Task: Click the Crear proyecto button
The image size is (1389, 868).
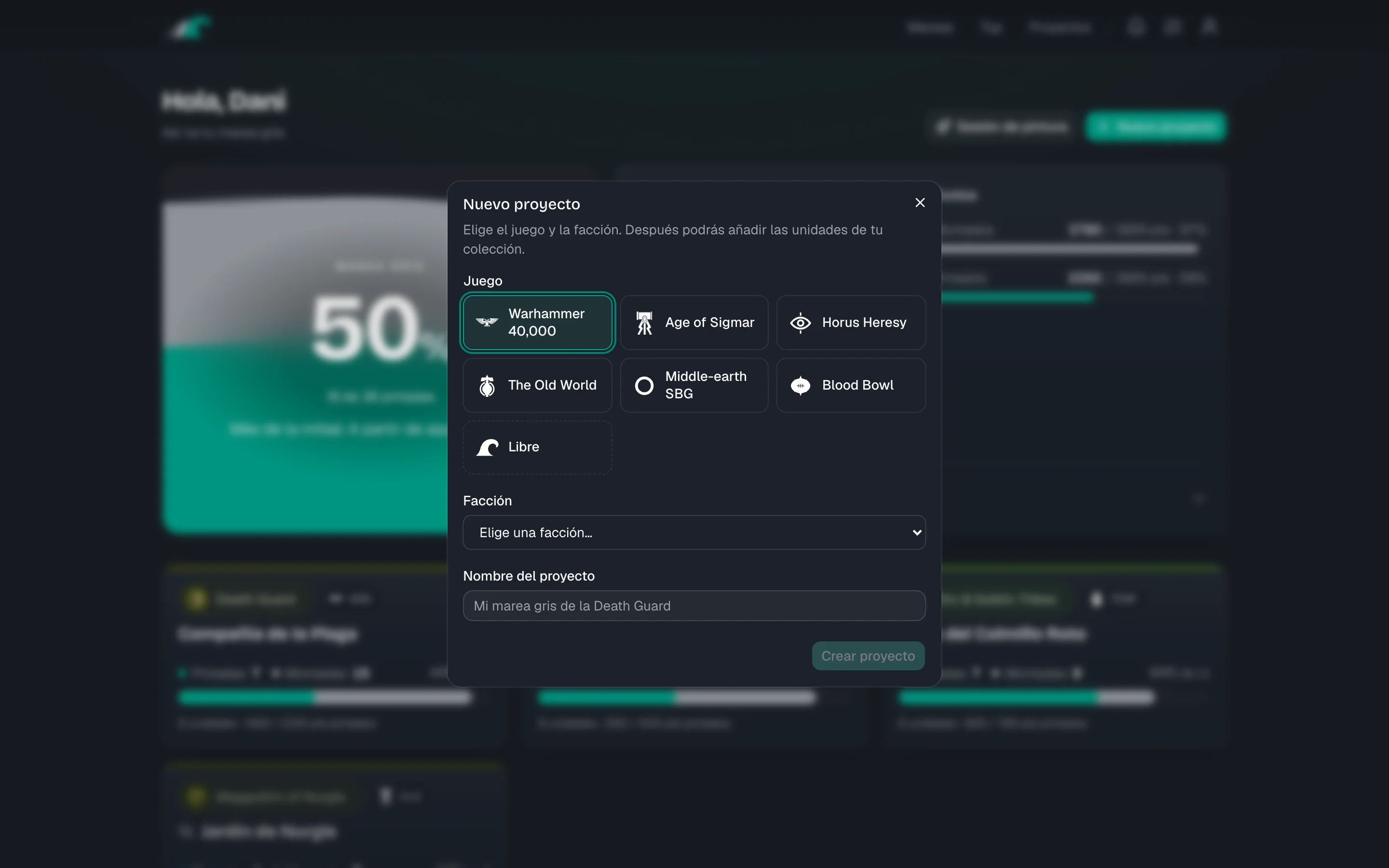Action: click(868, 656)
